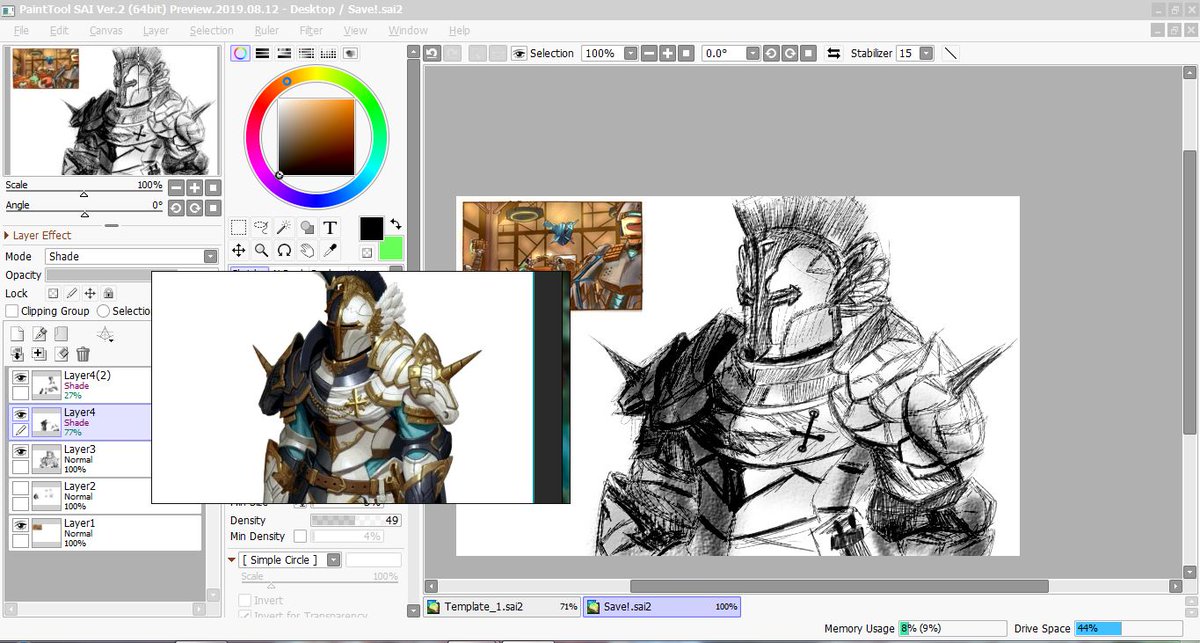Merge the selected layer down
The width and height of the screenshot is (1200, 643).
click(x=40, y=354)
